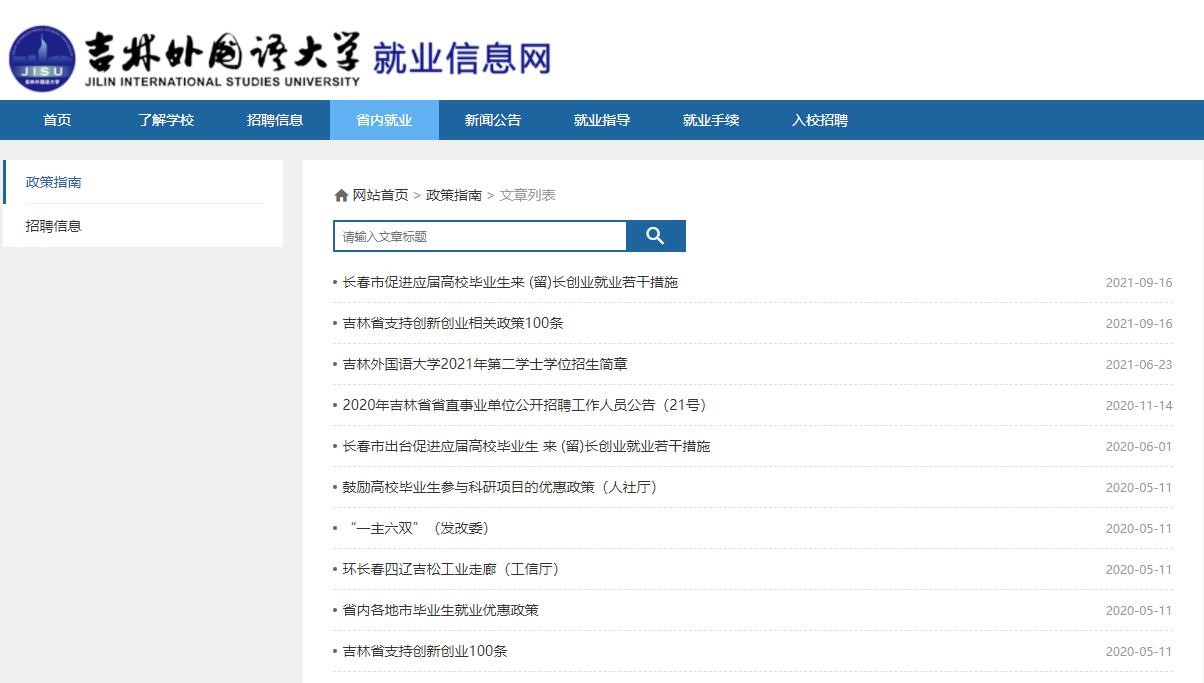Go to 新闻公告 navigation tab
Viewport: 1204px width, 683px height.
click(x=493, y=120)
